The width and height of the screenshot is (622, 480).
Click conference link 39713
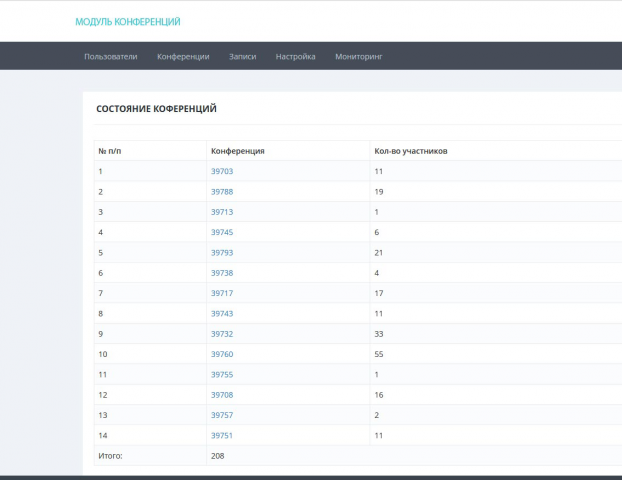point(222,212)
